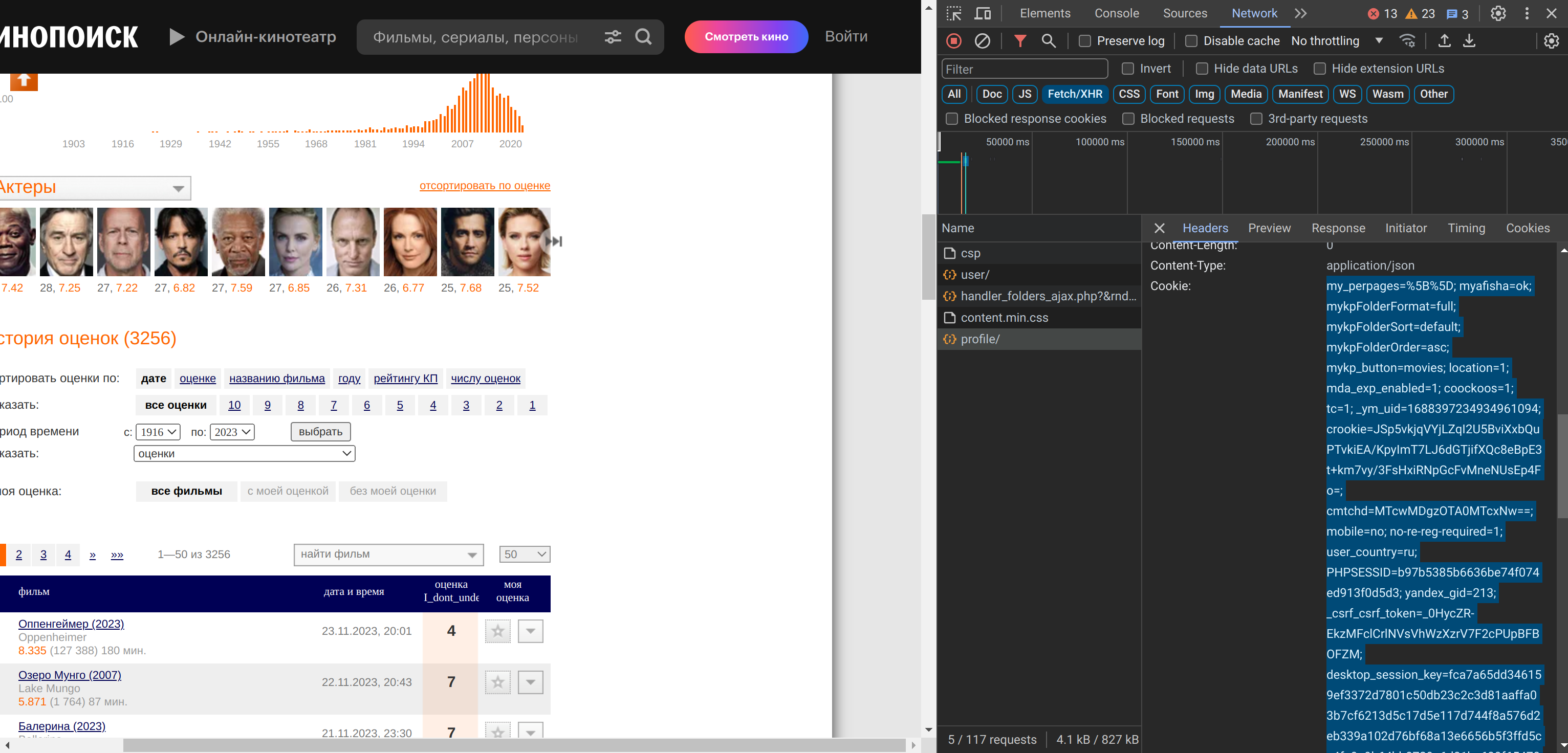The width and height of the screenshot is (1568, 753).
Task: Open the найти фильм dropdown
Action: click(388, 554)
